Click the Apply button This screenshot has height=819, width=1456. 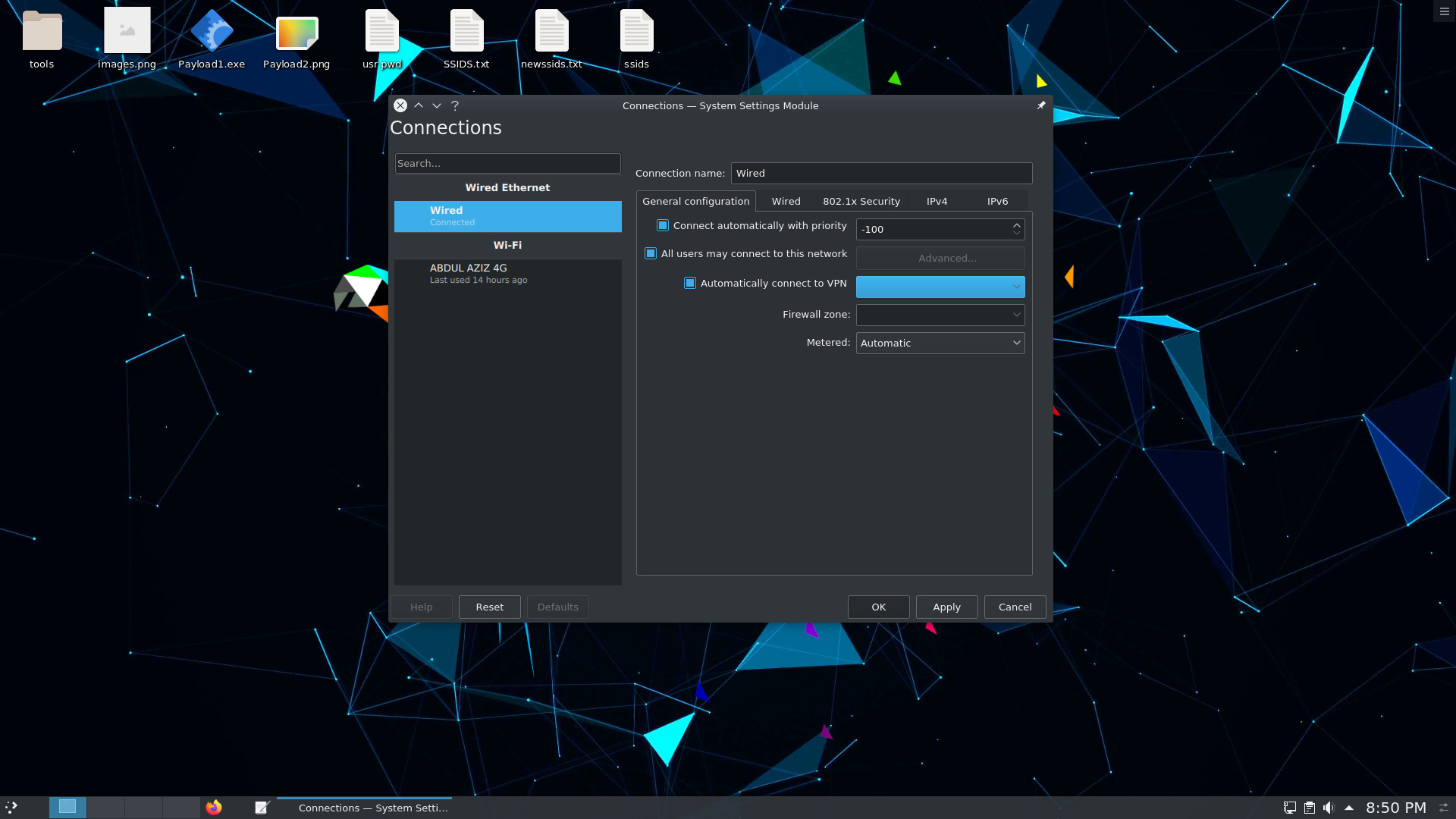tap(946, 607)
